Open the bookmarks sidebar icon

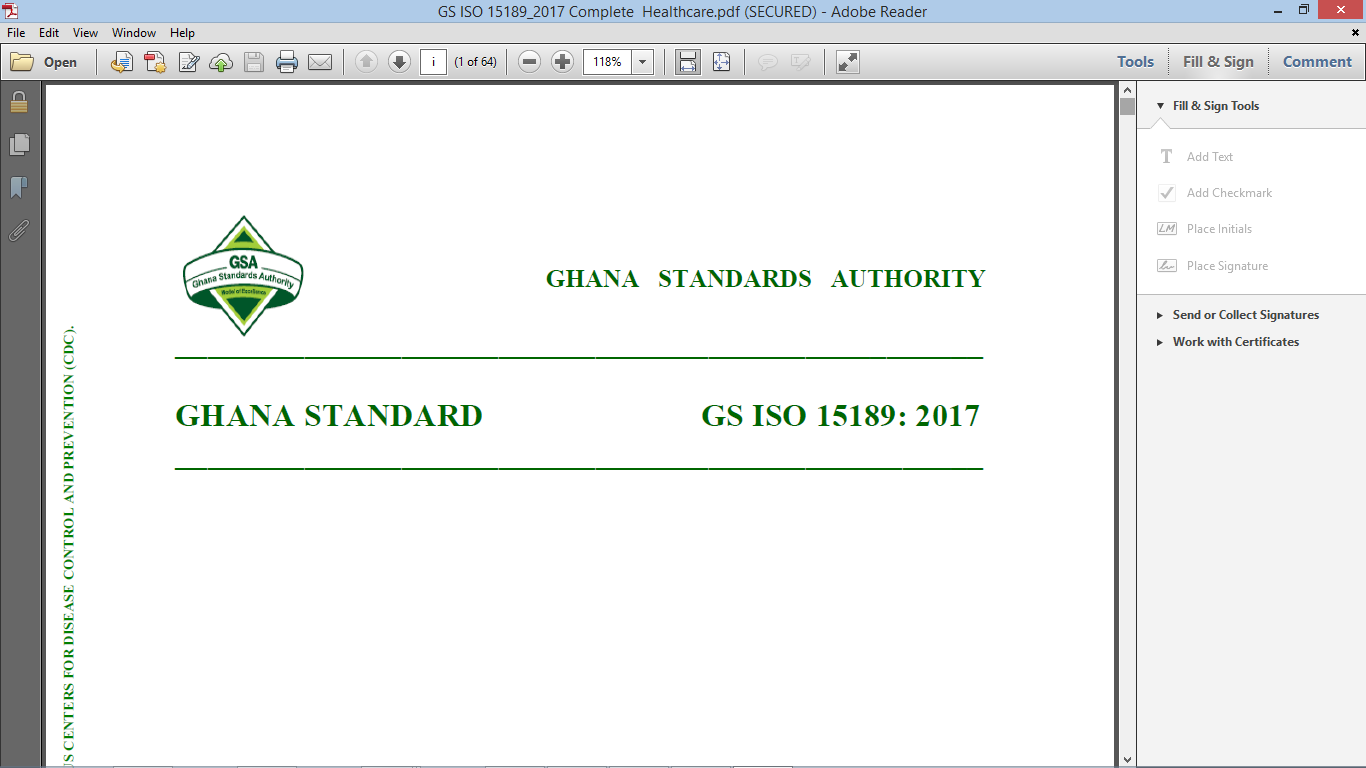(19, 188)
